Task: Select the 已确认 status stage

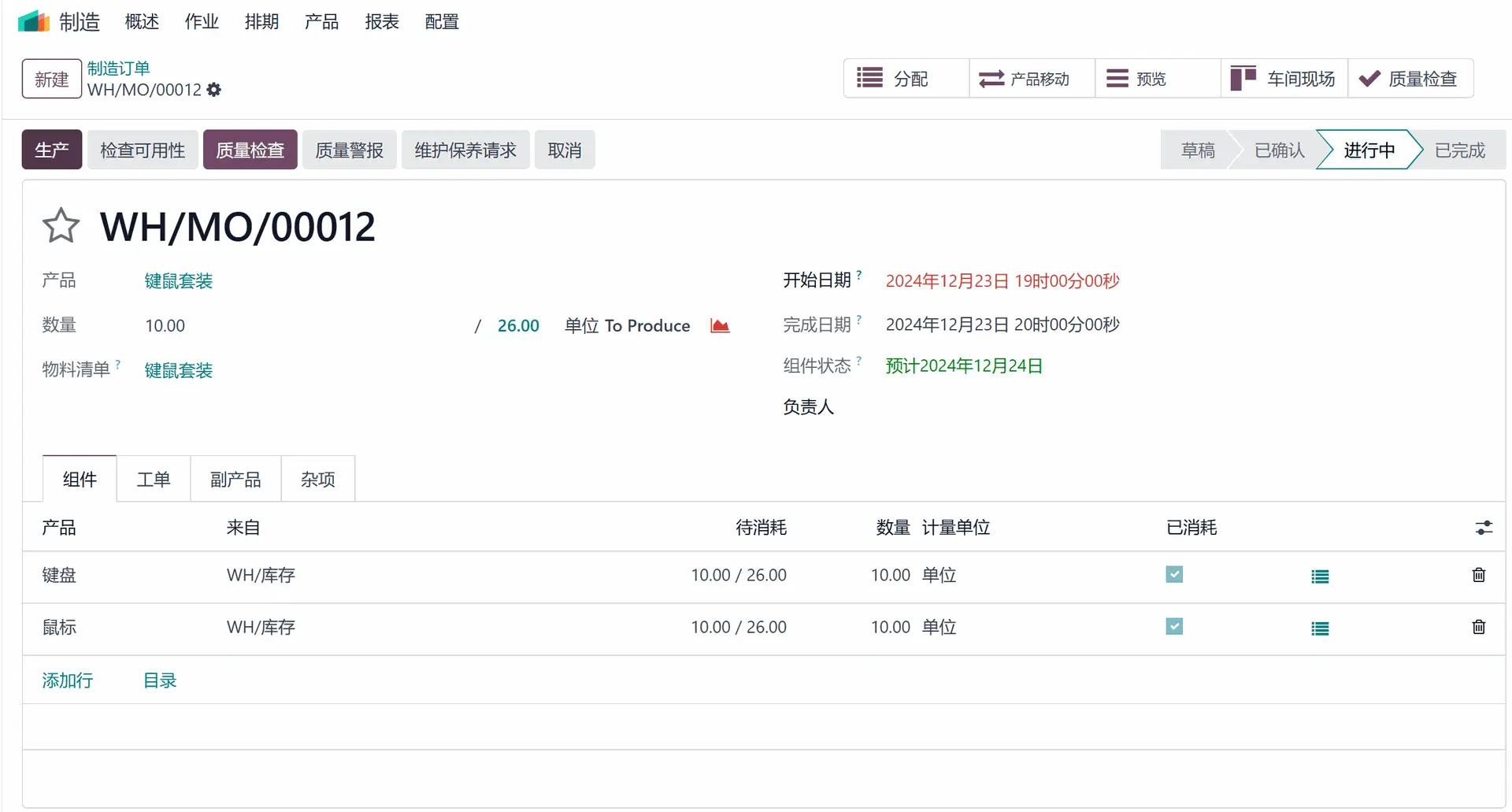Action: pyautogui.click(x=1280, y=150)
